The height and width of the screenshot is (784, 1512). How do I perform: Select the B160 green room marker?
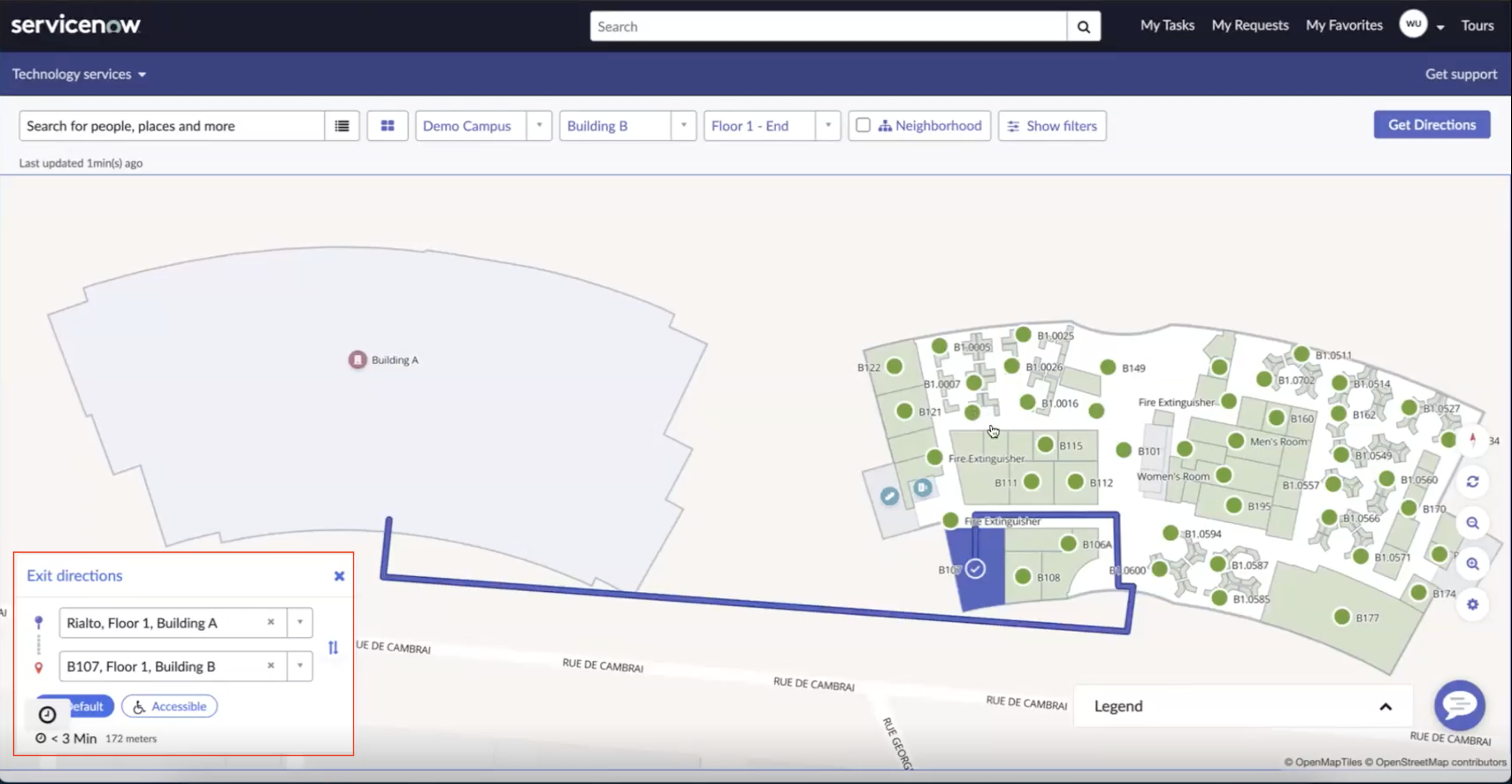1276,418
